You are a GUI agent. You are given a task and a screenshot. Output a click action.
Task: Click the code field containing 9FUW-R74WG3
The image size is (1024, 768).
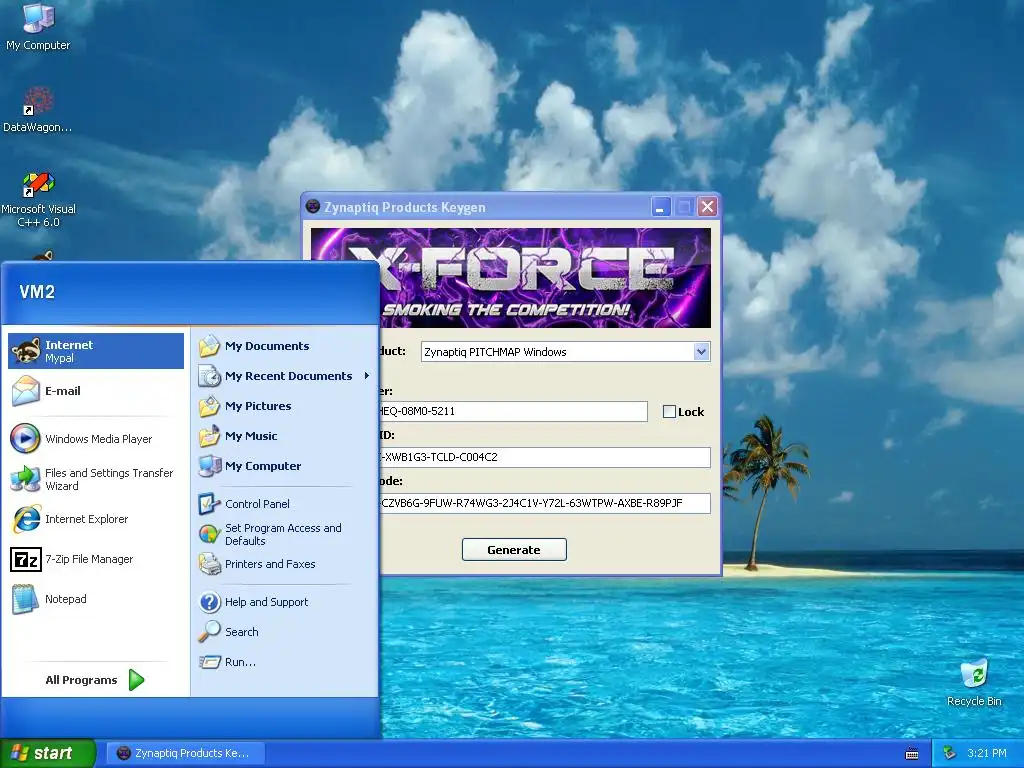[544, 503]
